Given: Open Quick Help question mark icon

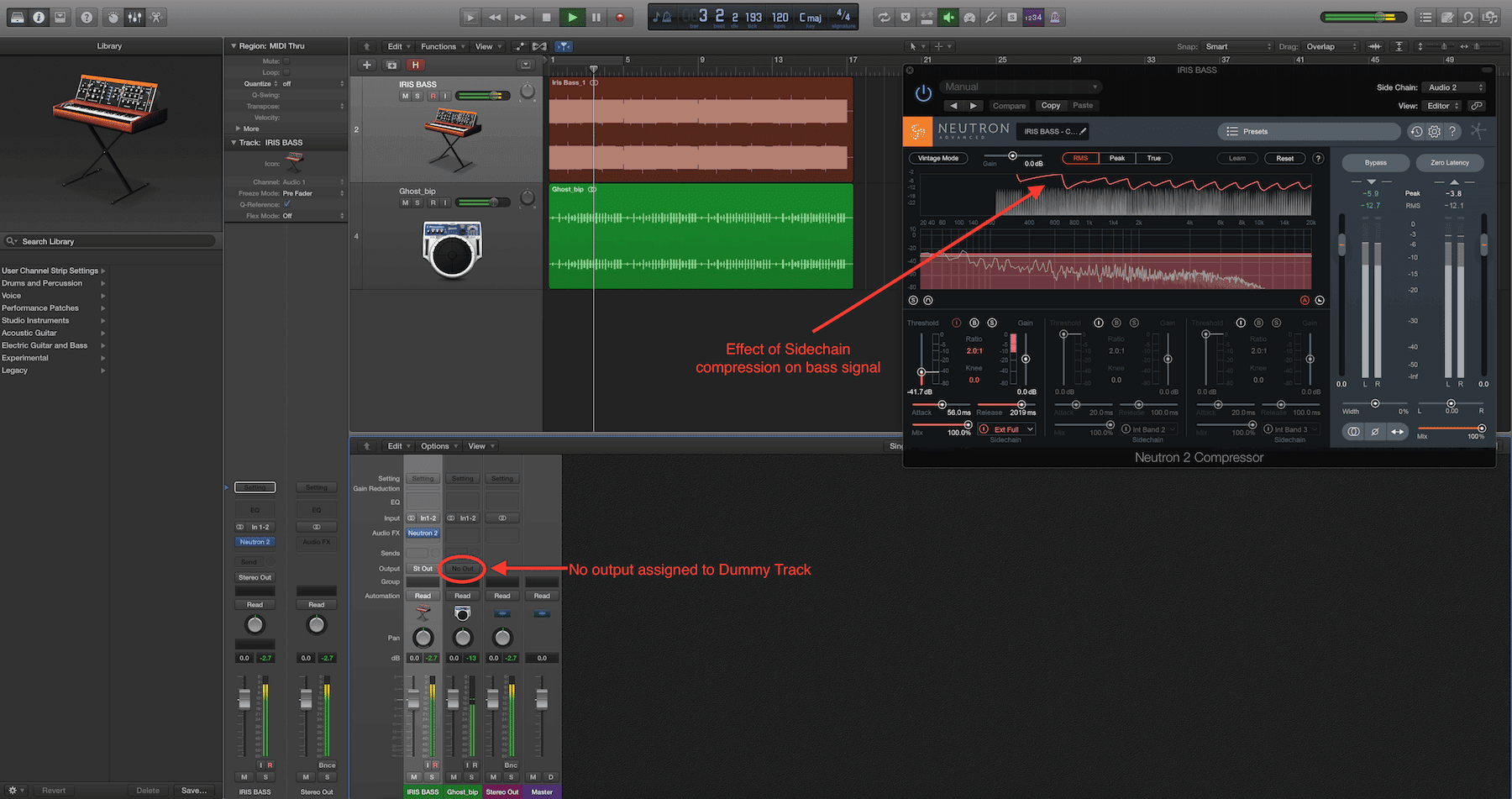Looking at the screenshot, I should (87, 17).
